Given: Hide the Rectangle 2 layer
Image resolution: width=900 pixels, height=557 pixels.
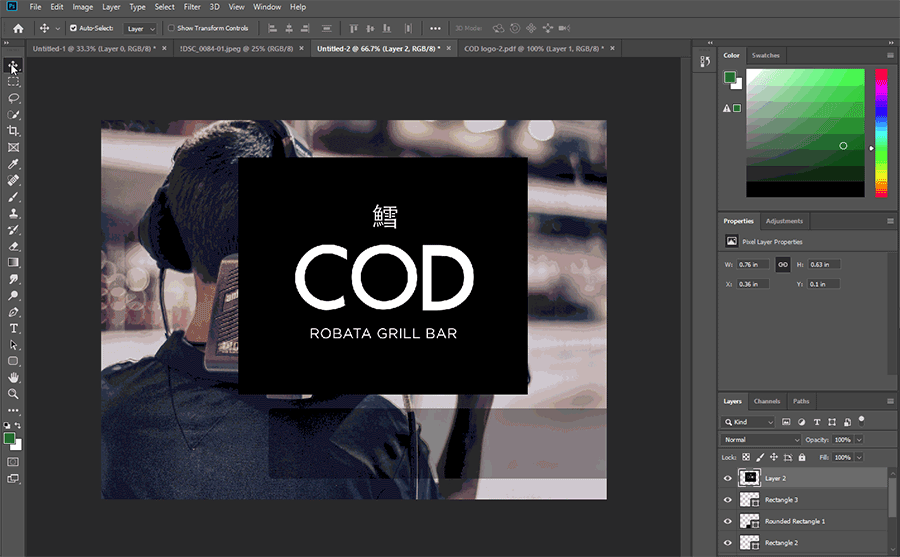Looking at the screenshot, I should point(728,543).
